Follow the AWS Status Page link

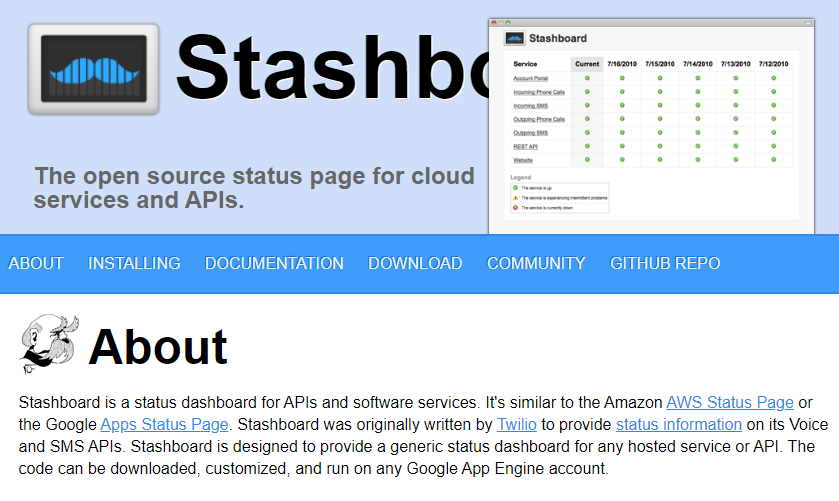pyautogui.click(x=730, y=403)
